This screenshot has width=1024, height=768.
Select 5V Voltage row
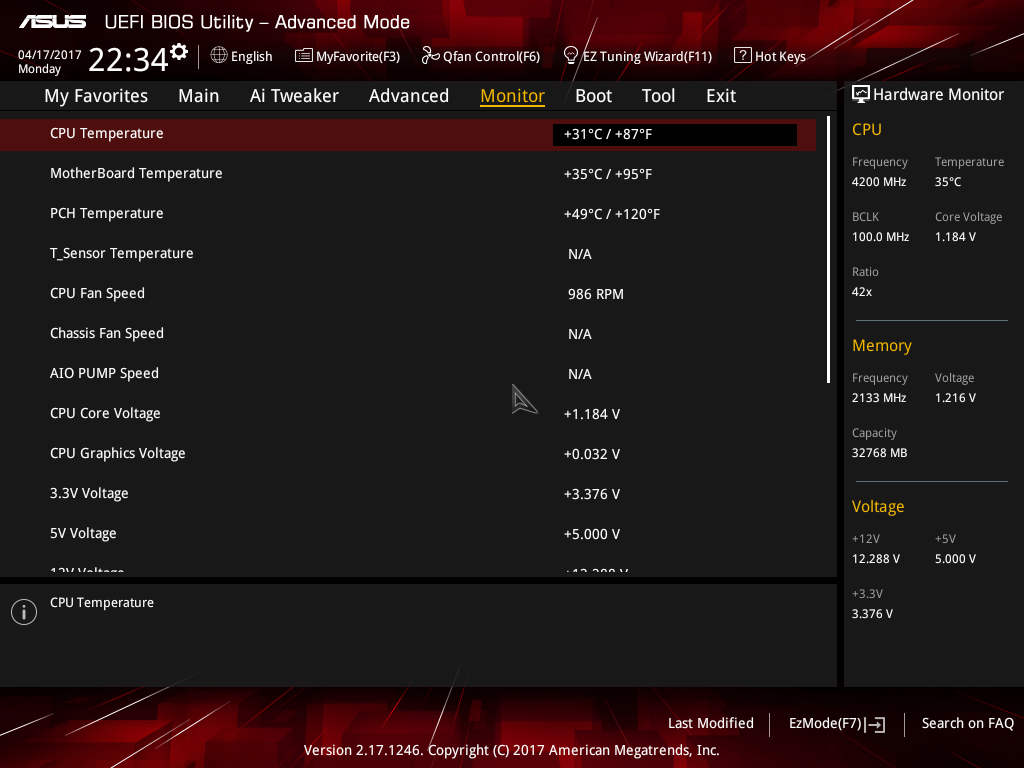408,534
